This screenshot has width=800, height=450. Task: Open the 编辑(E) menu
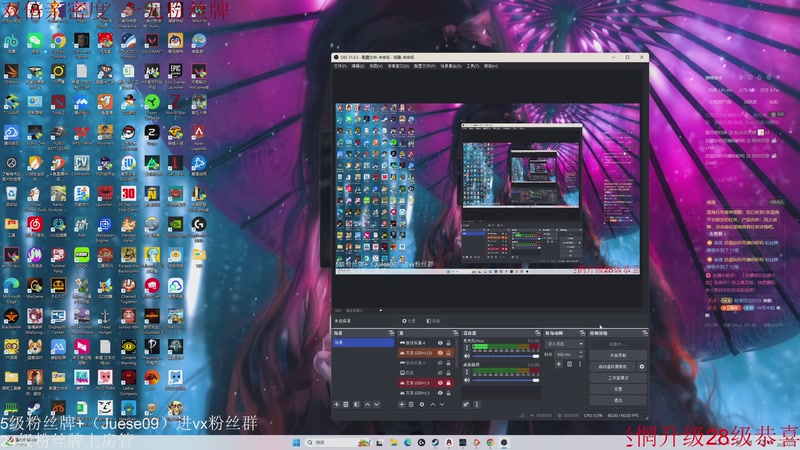(358, 66)
